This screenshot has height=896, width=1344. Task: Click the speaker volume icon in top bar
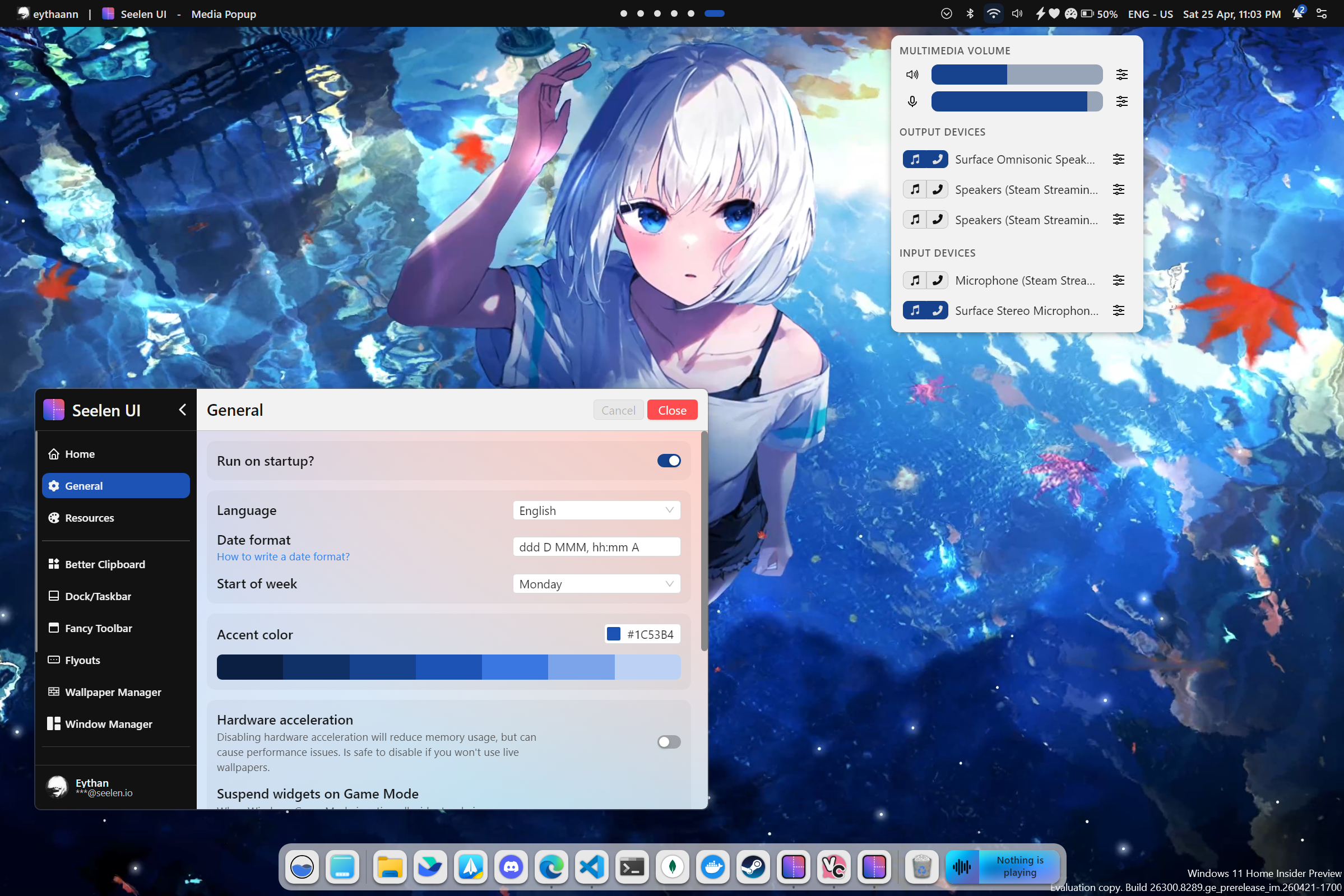tap(1017, 13)
